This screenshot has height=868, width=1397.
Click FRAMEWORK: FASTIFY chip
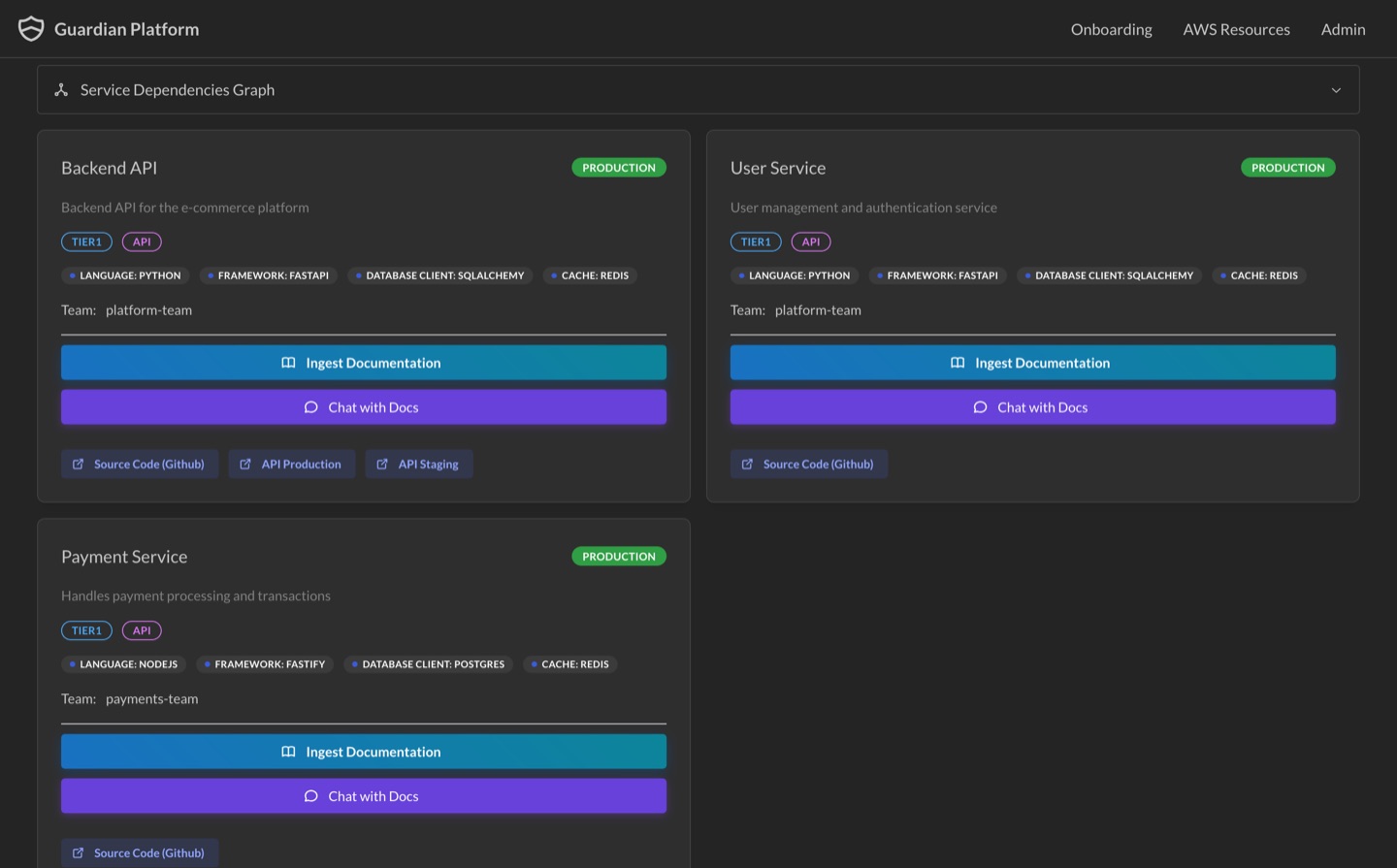(265, 664)
